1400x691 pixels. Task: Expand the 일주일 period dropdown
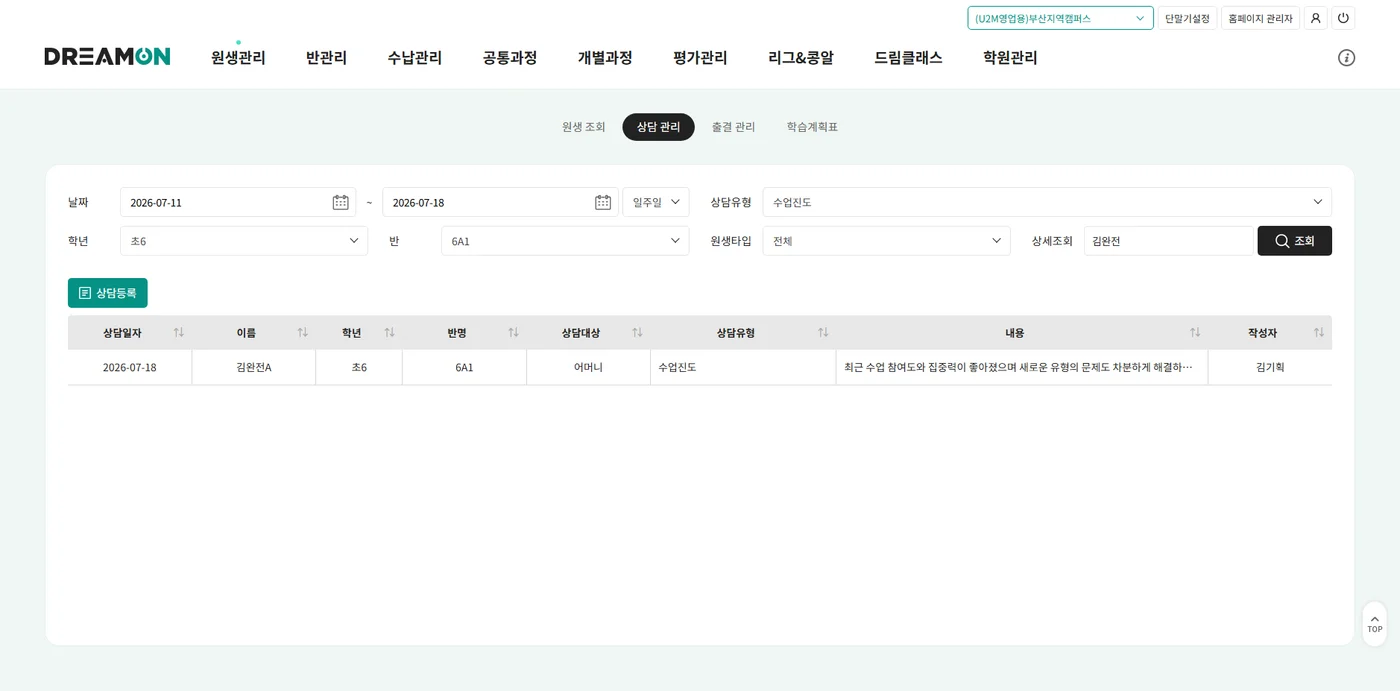(656, 202)
